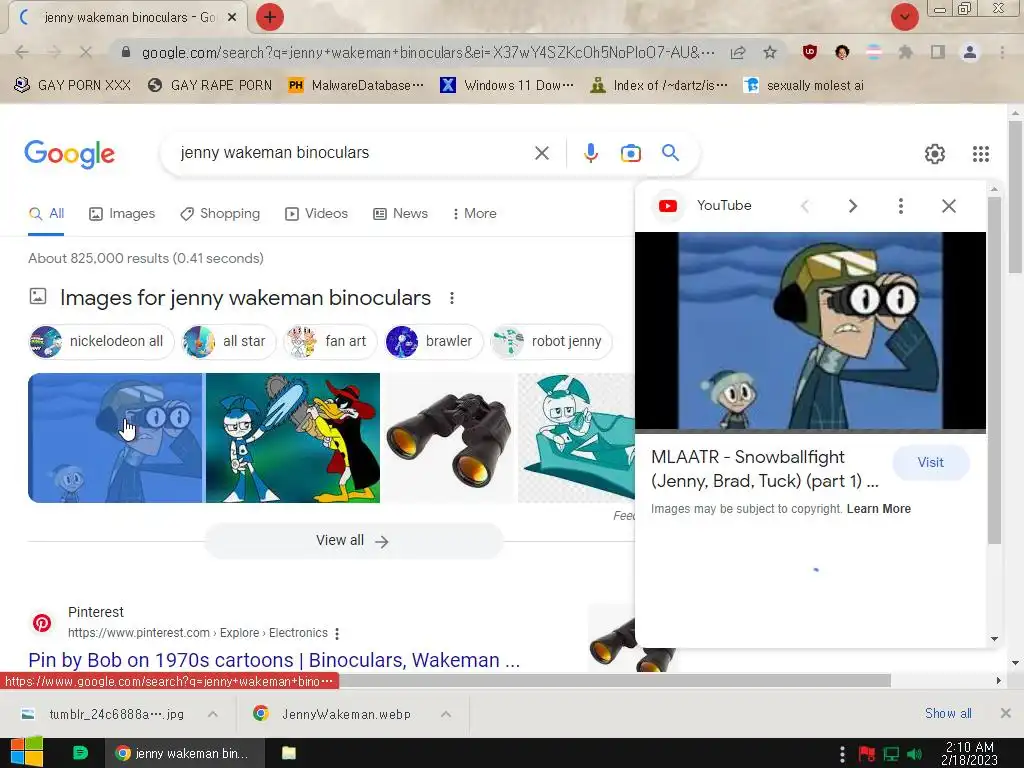Open the Chrome profile menu
Viewport: 1024px width, 768px height.
pyautogui.click(x=970, y=52)
